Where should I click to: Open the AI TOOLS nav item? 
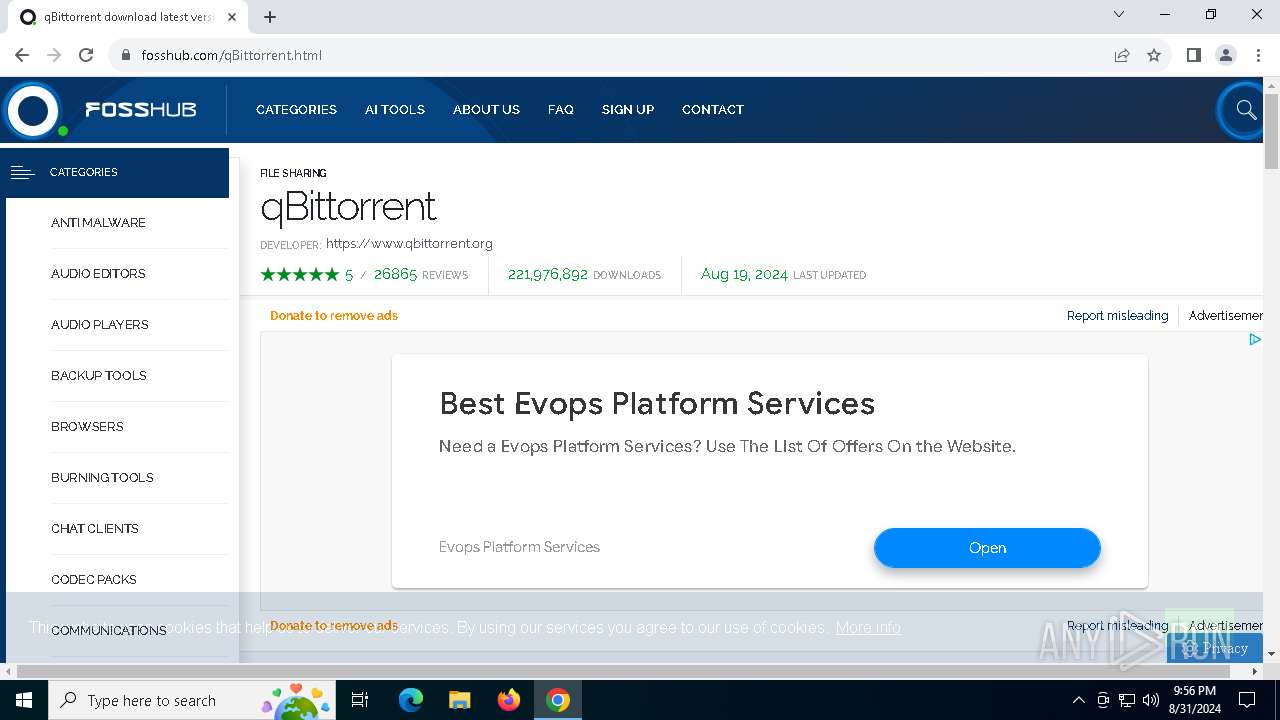395,110
